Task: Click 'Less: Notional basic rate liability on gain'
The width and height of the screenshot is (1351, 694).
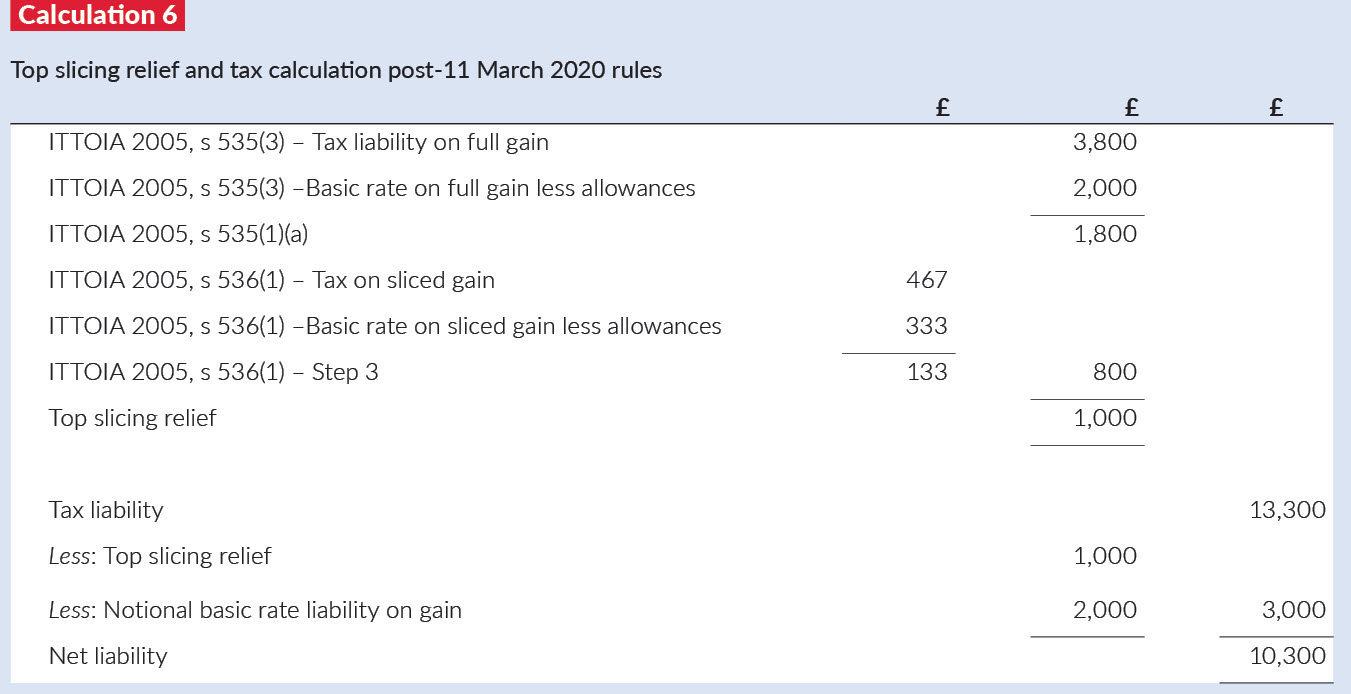Action: click(255, 610)
